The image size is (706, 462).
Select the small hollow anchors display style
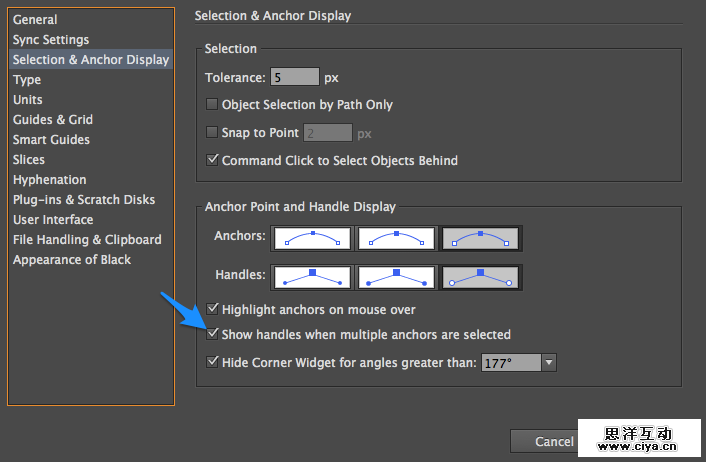pyautogui.click(x=312, y=239)
